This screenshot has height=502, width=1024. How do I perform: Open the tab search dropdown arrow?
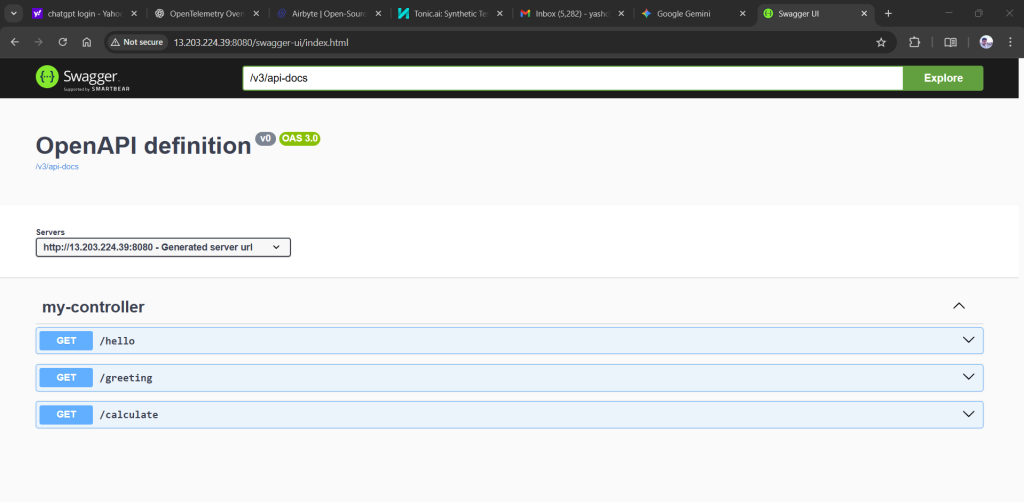click(x=14, y=13)
